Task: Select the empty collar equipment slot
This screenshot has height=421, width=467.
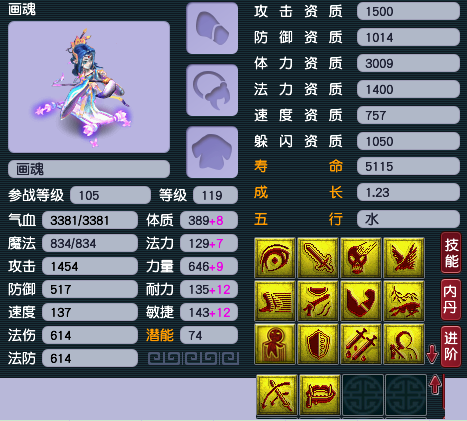Action: [212, 90]
